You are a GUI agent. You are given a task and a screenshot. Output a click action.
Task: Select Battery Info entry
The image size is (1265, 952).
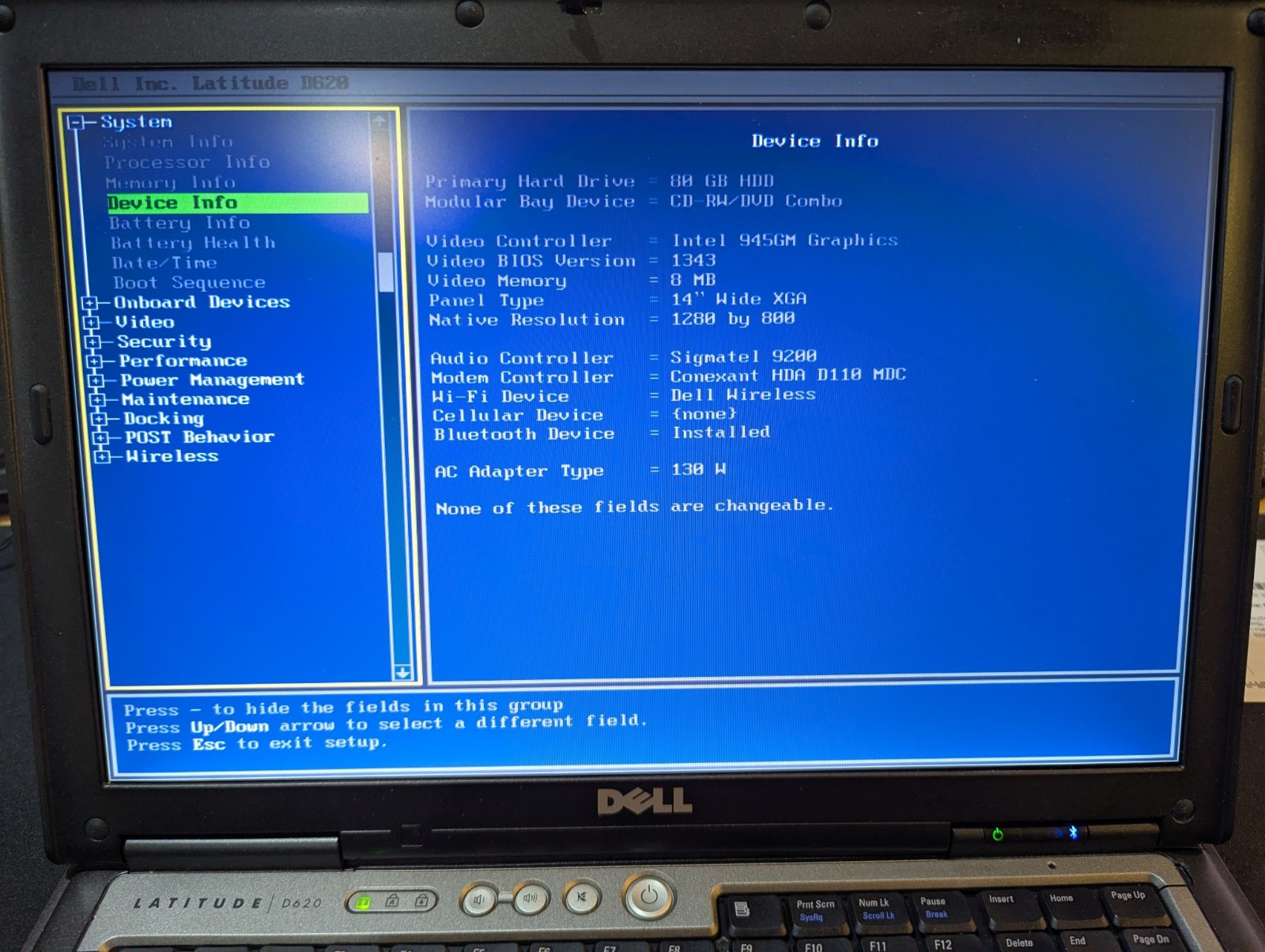[x=179, y=223]
